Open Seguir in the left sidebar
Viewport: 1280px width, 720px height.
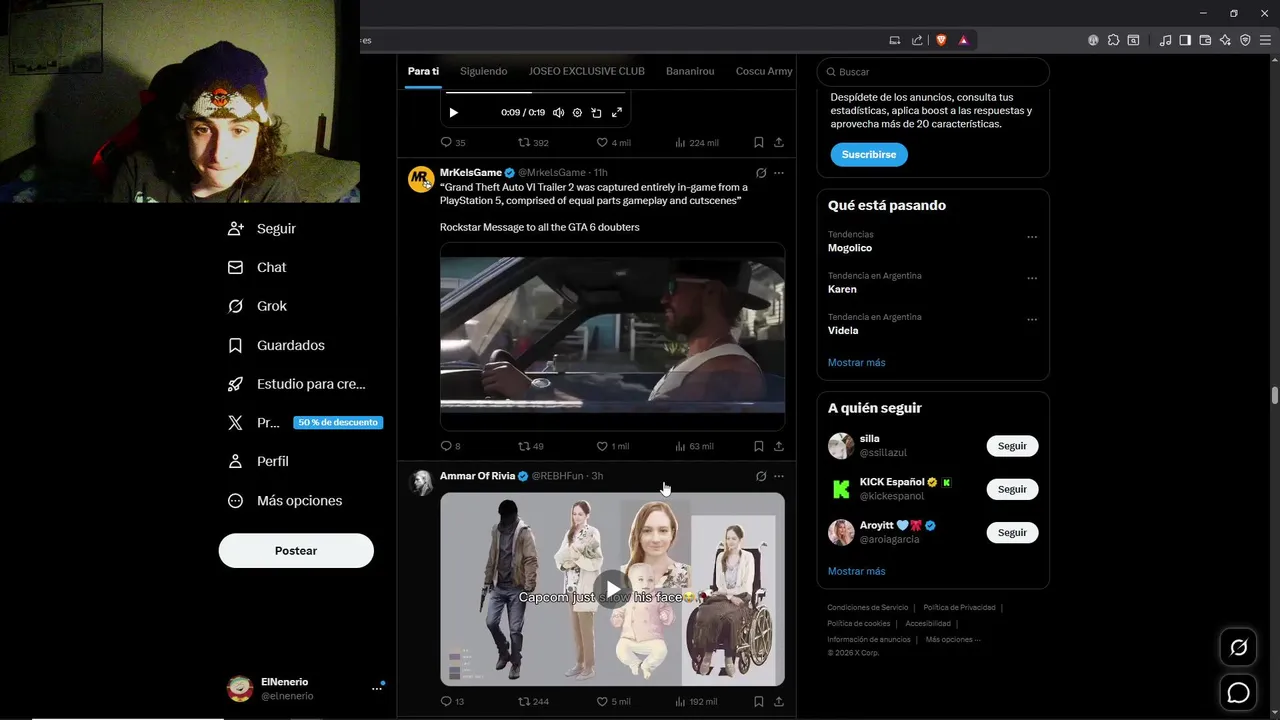(x=262, y=228)
